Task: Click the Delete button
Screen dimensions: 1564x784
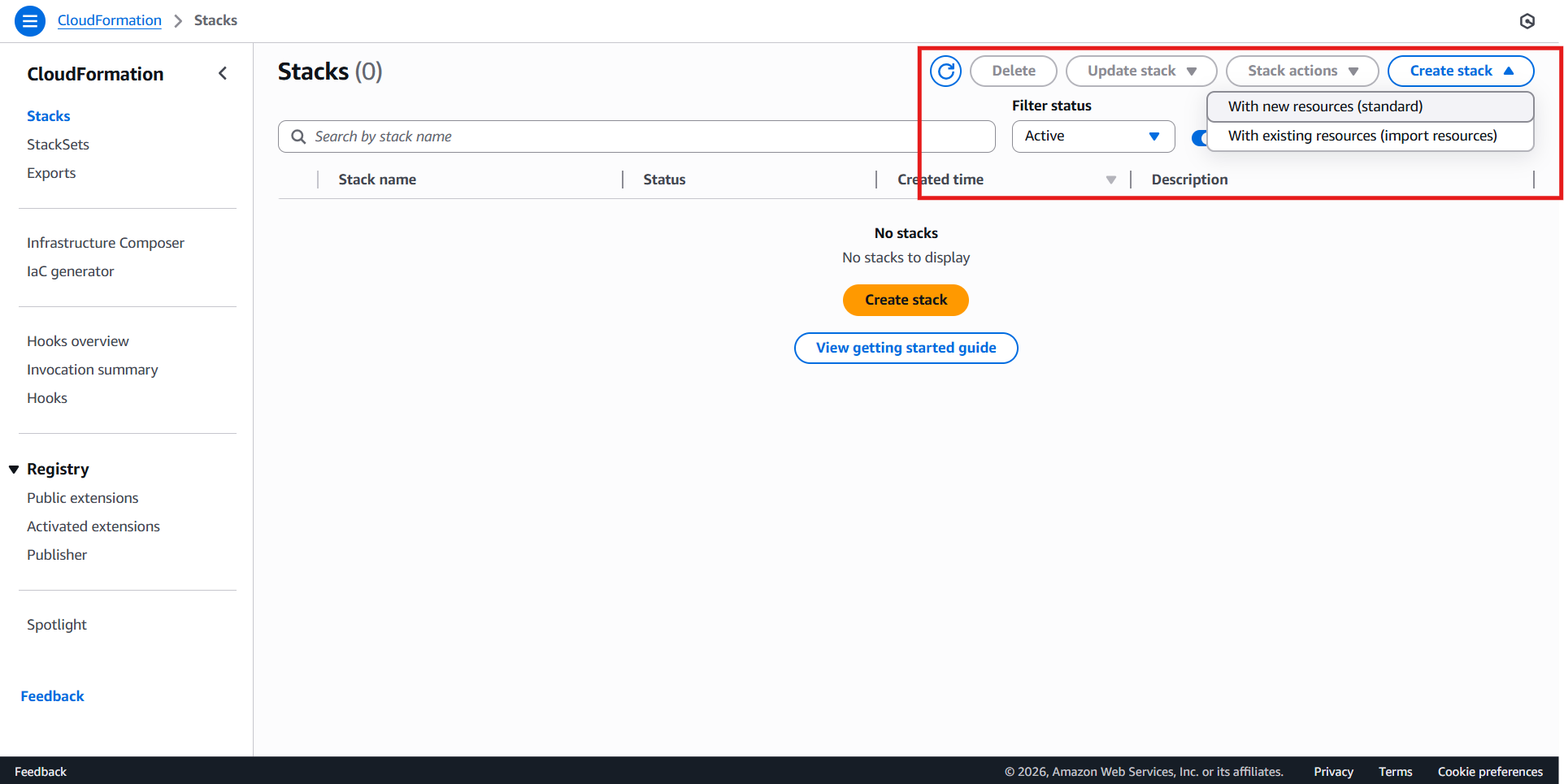Action: (1014, 71)
